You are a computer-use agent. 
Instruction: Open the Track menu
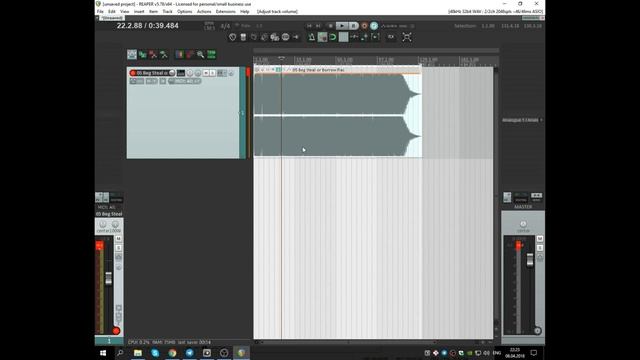coord(167,11)
